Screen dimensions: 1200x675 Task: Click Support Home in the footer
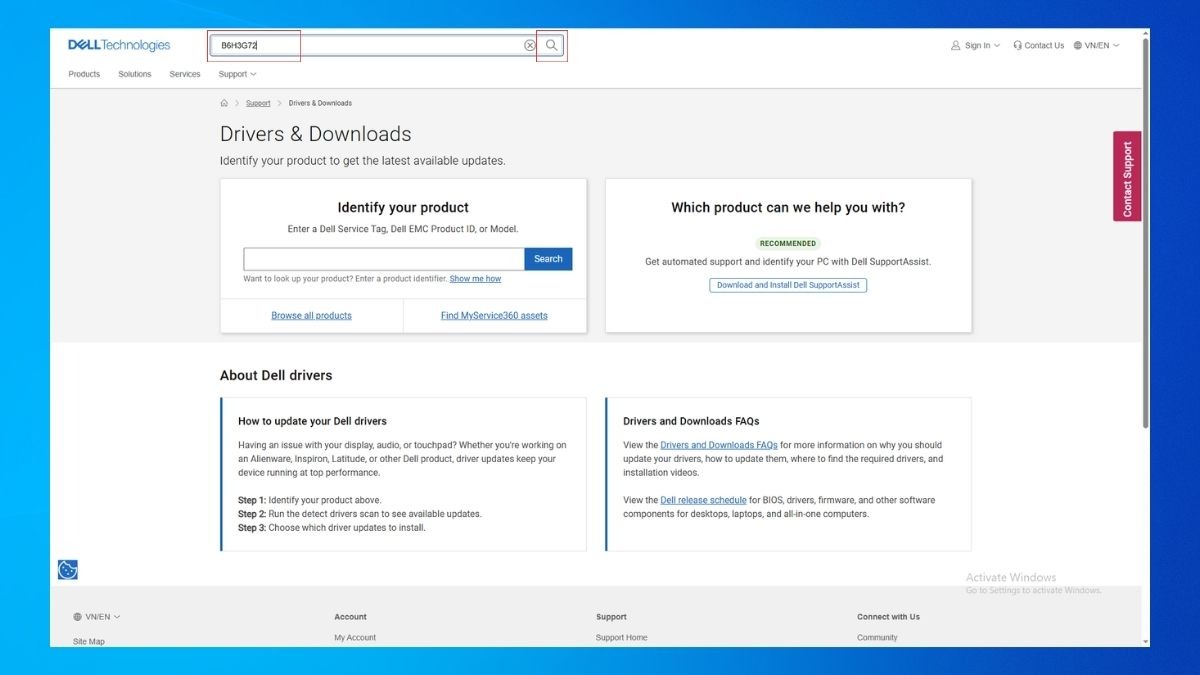click(x=621, y=638)
